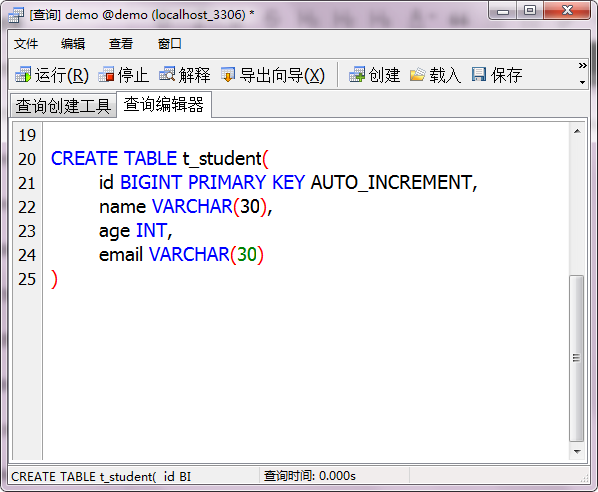
Task: Click the t_student table name
Action: [x=222, y=159]
